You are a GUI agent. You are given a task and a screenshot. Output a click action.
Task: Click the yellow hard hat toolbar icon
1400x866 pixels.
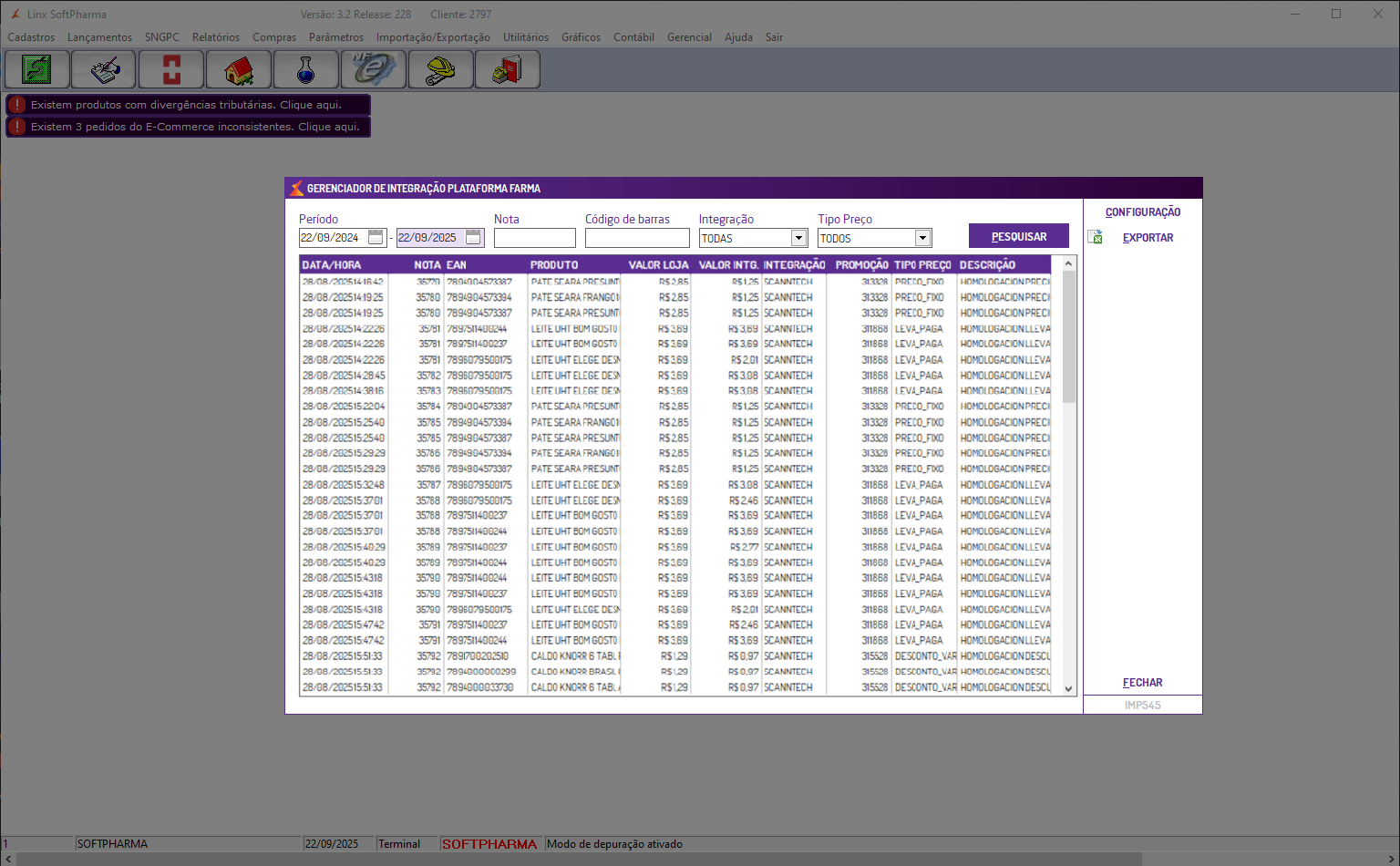point(440,69)
